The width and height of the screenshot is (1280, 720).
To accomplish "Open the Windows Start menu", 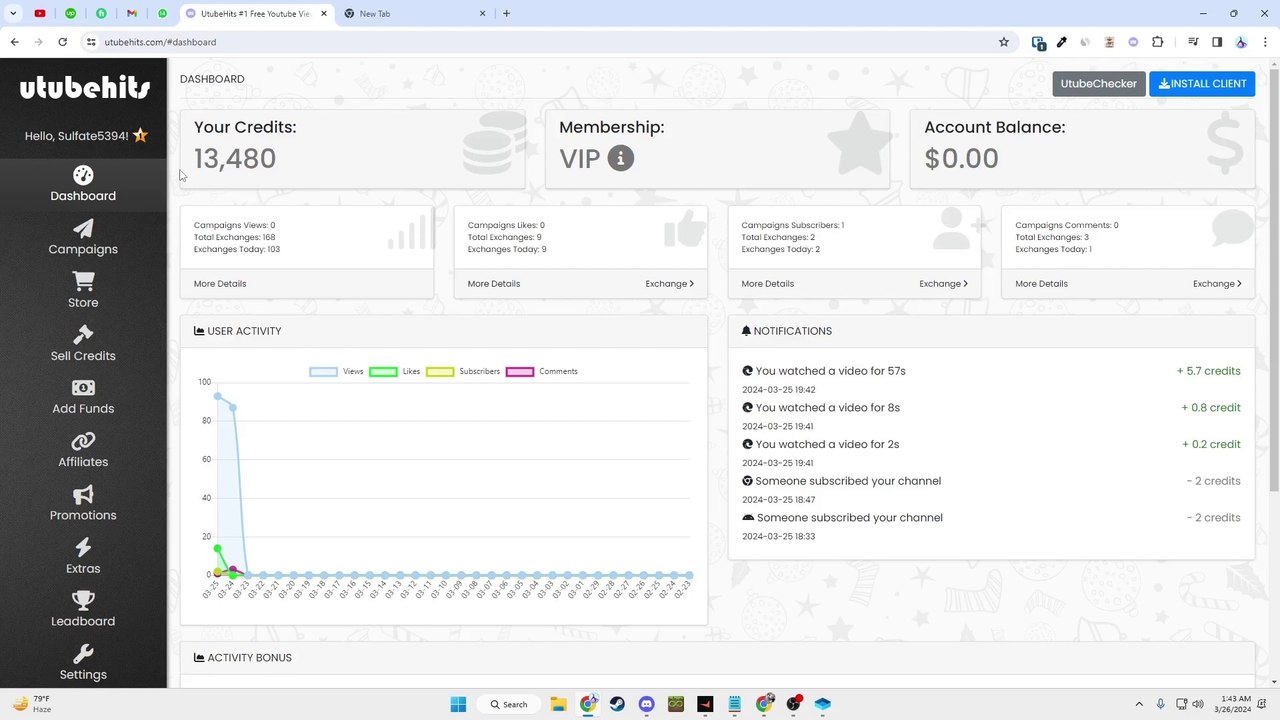I will (x=458, y=704).
